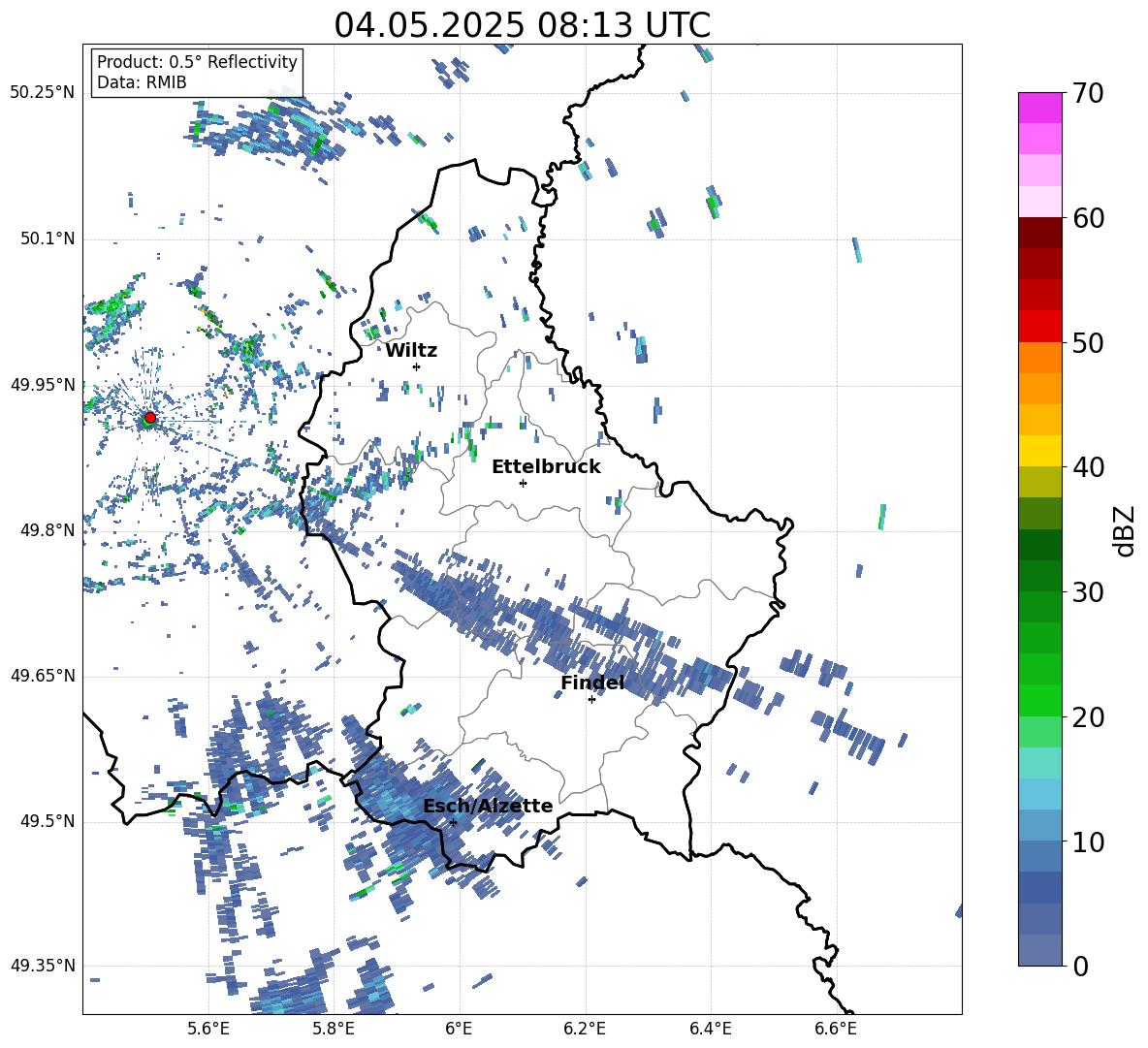1148x1048 pixels.
Task: Click the magenta top colorbar segment
Action: point(1039,108)
